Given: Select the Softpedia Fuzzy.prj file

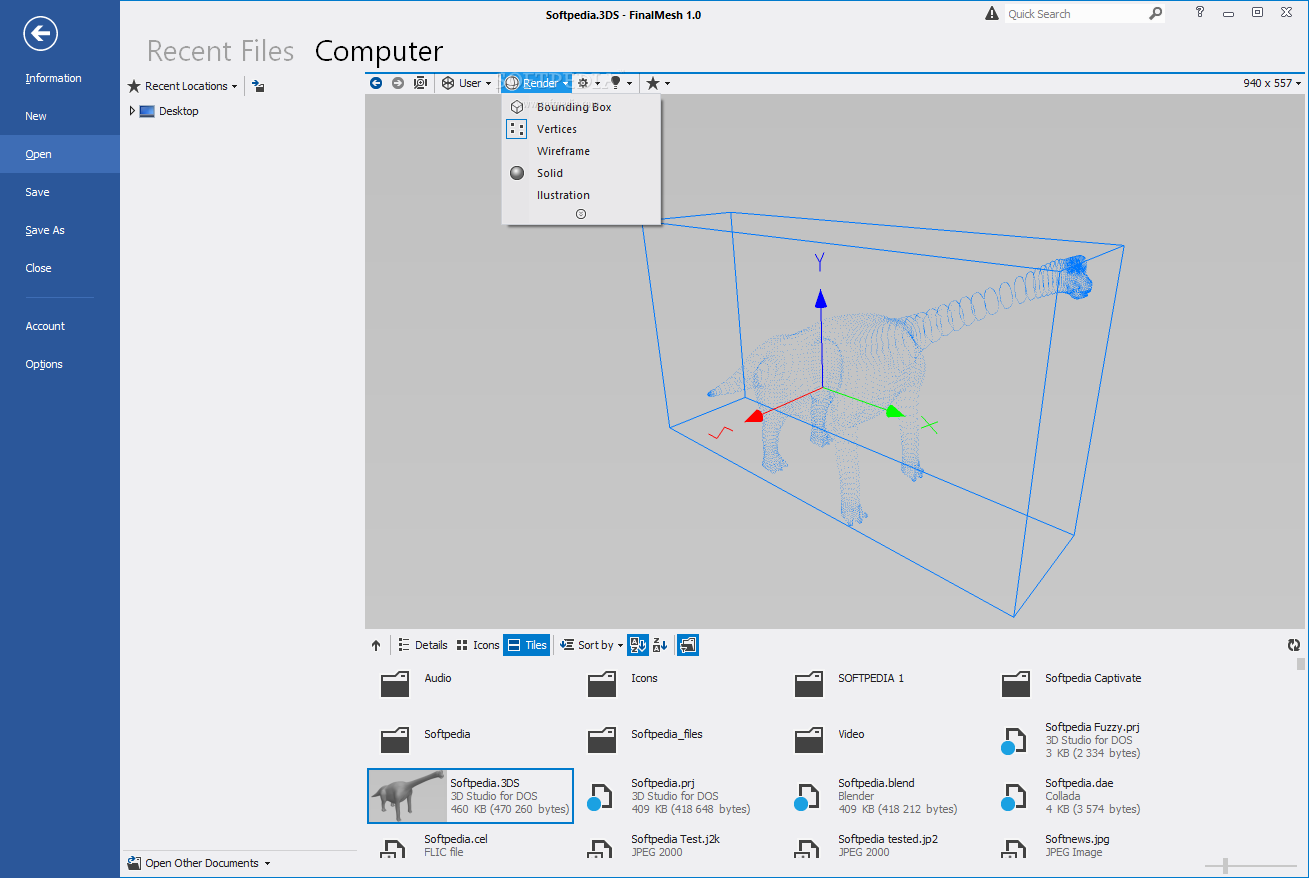Looking at the screenshot, I should pos(1091,740).
